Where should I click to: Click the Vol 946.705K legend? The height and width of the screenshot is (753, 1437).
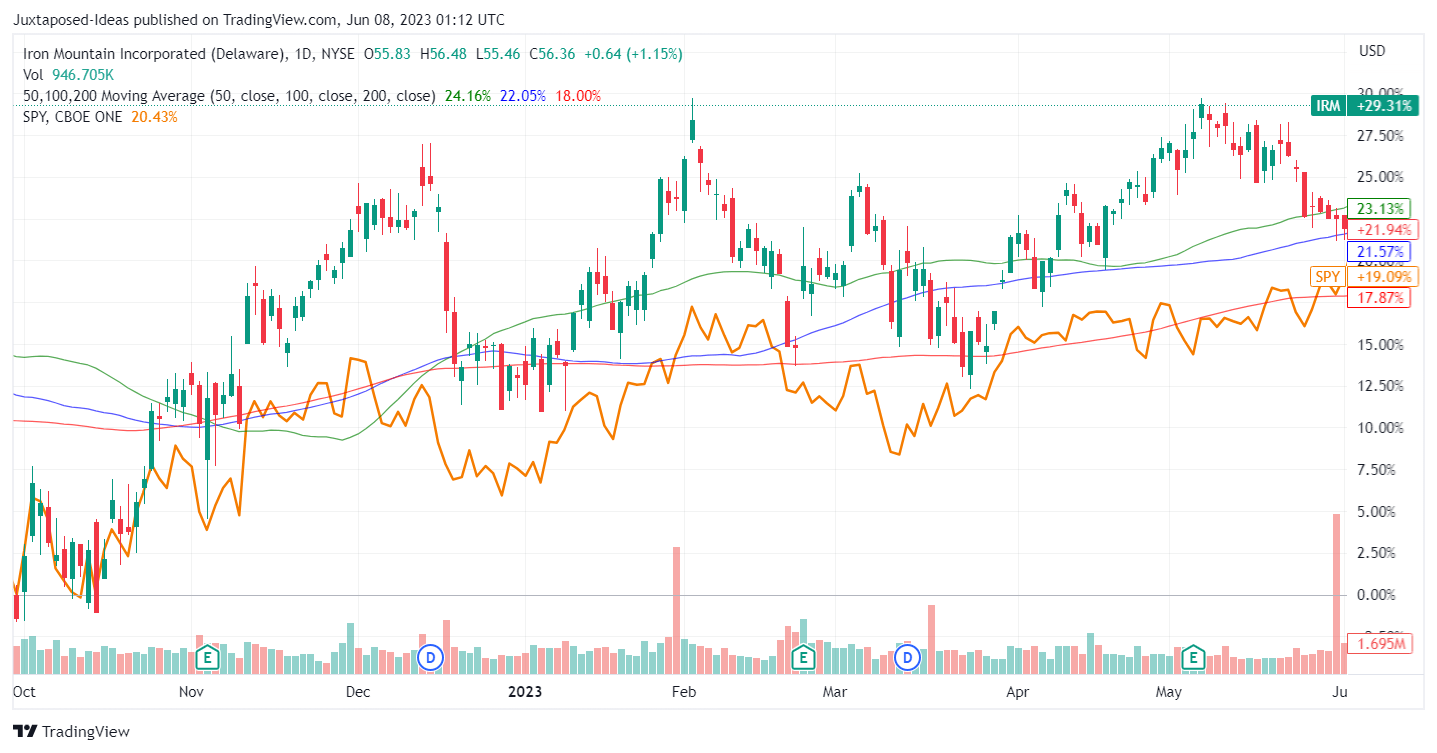[x=69, y=75]
